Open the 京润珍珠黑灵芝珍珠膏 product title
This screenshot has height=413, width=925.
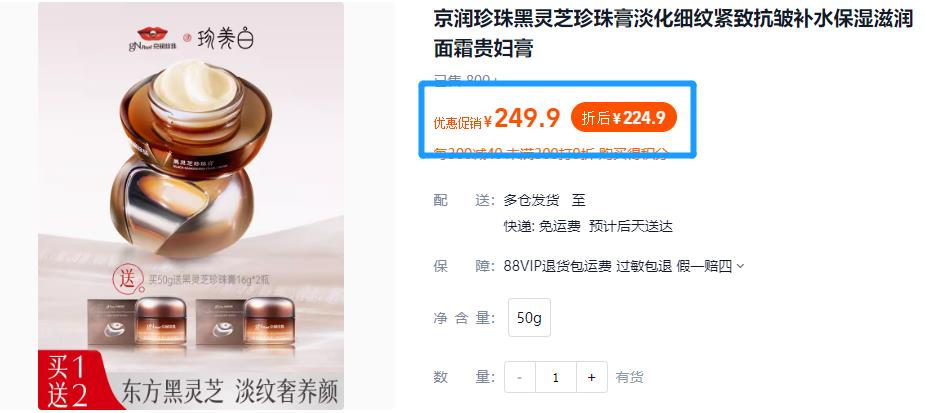click(674, 34)
